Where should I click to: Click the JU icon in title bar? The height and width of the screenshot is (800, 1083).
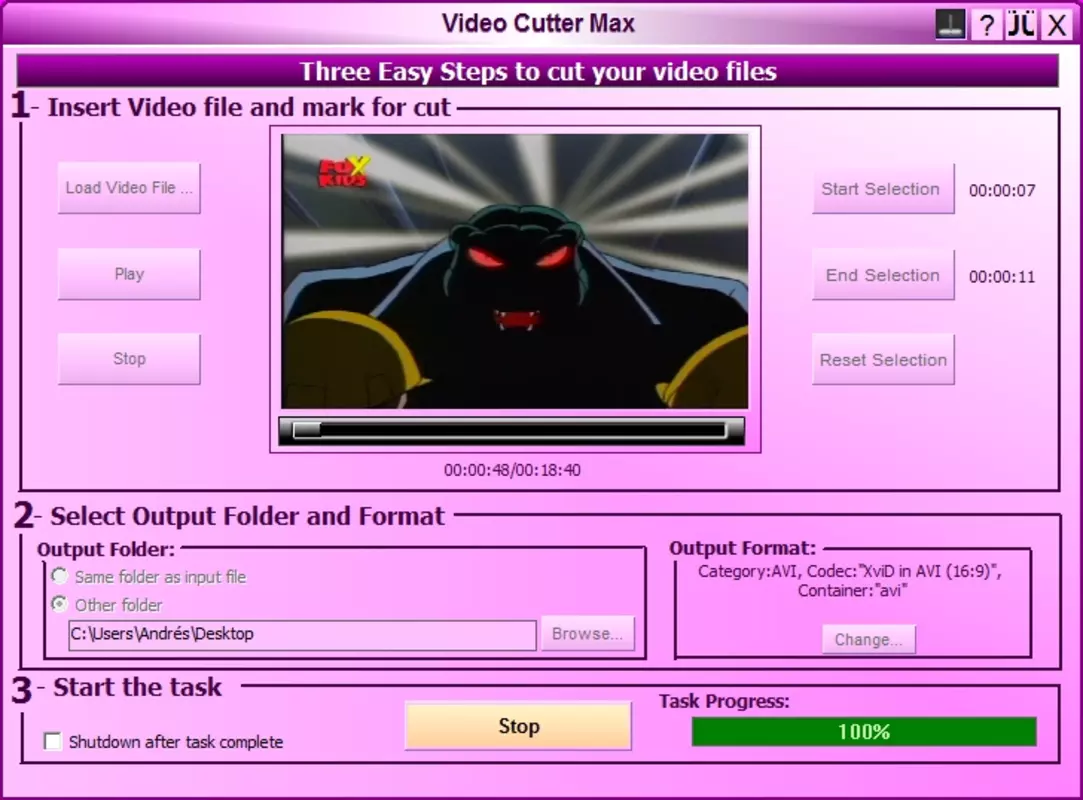pyautogui.click(x=1020, y=25)
